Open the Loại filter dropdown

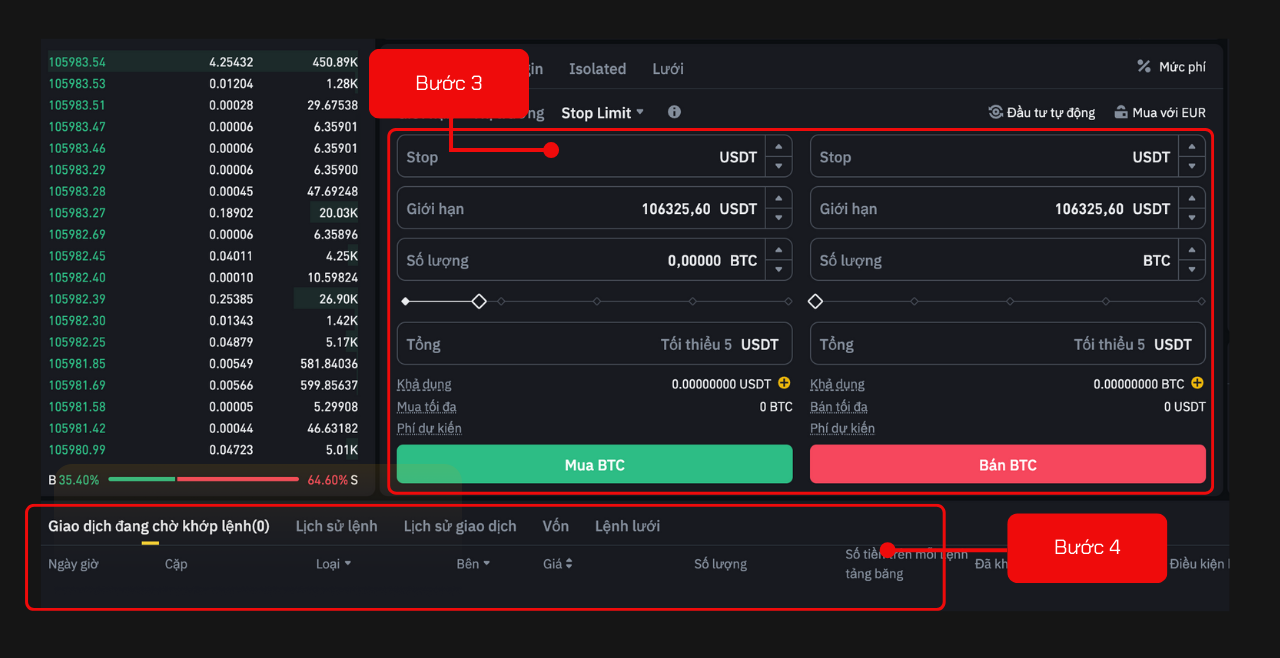click(x=334, y=564)
